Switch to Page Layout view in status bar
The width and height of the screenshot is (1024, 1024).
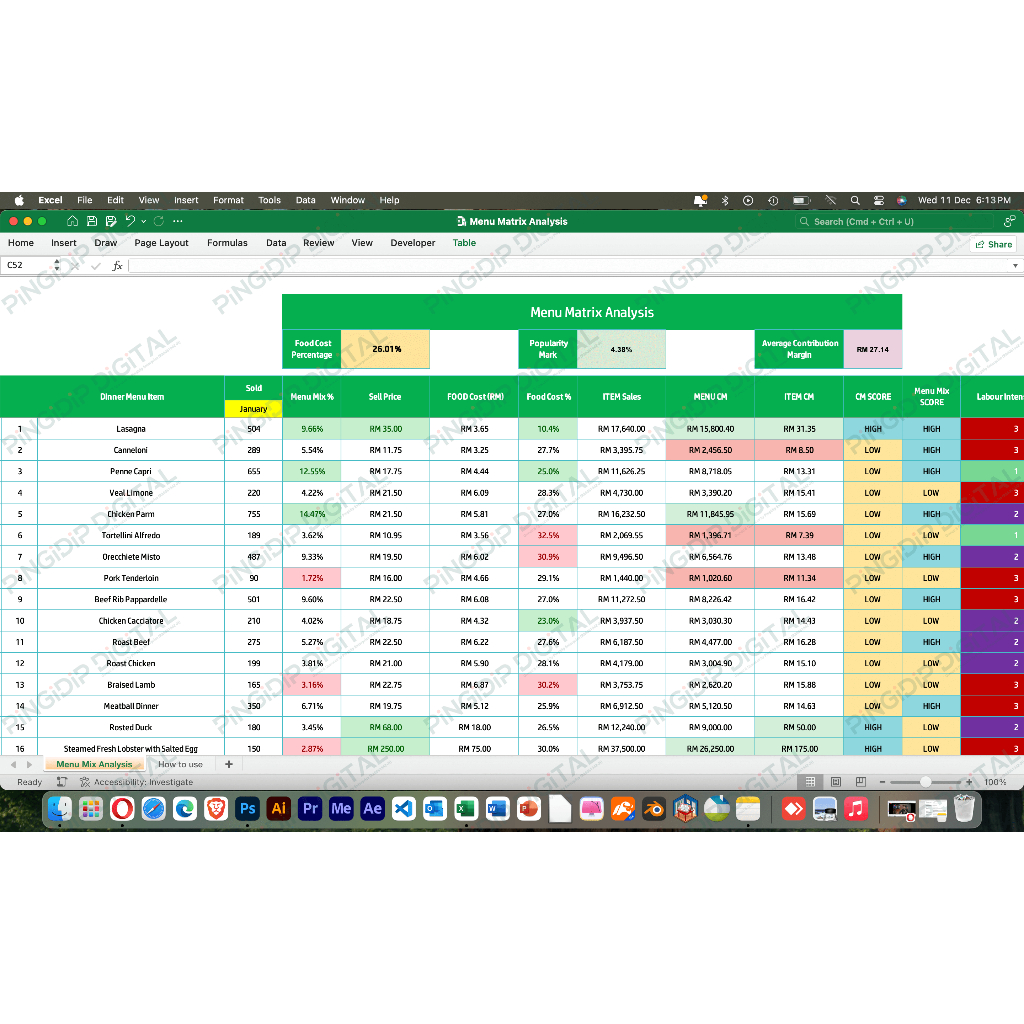(835, 782)
